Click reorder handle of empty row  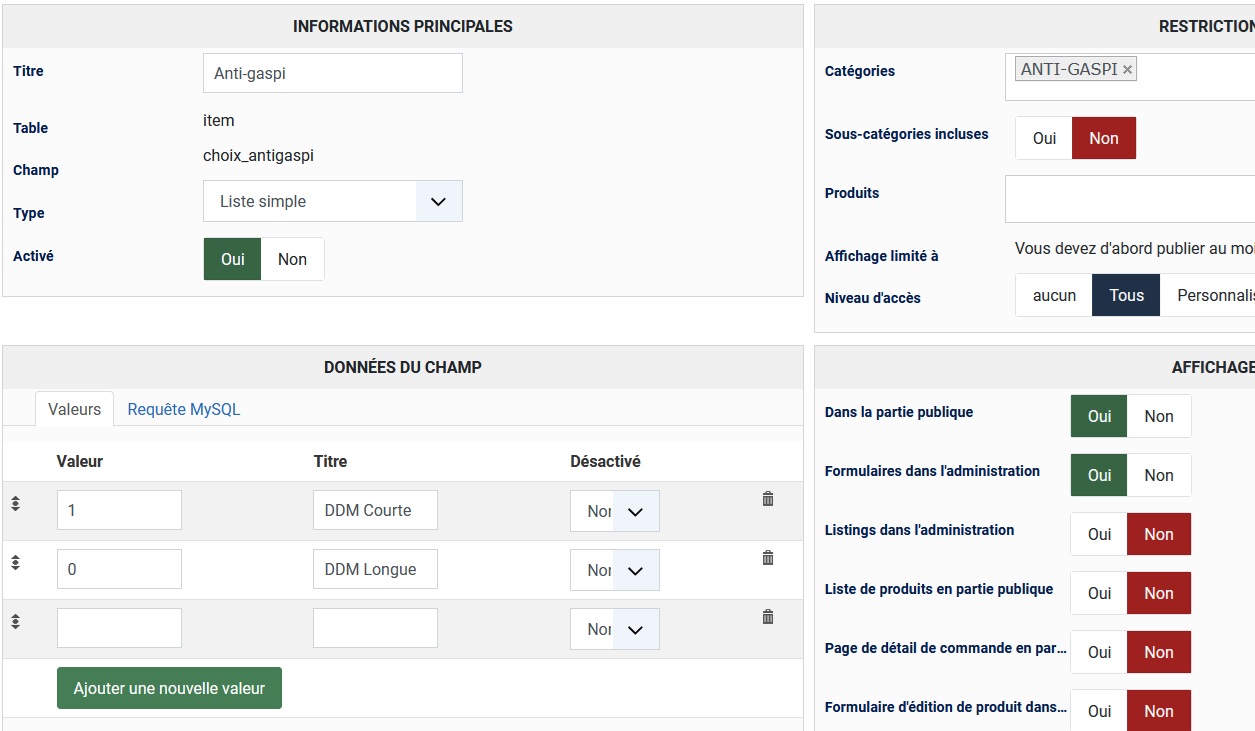pyautogui.click(x=16, y=622)
